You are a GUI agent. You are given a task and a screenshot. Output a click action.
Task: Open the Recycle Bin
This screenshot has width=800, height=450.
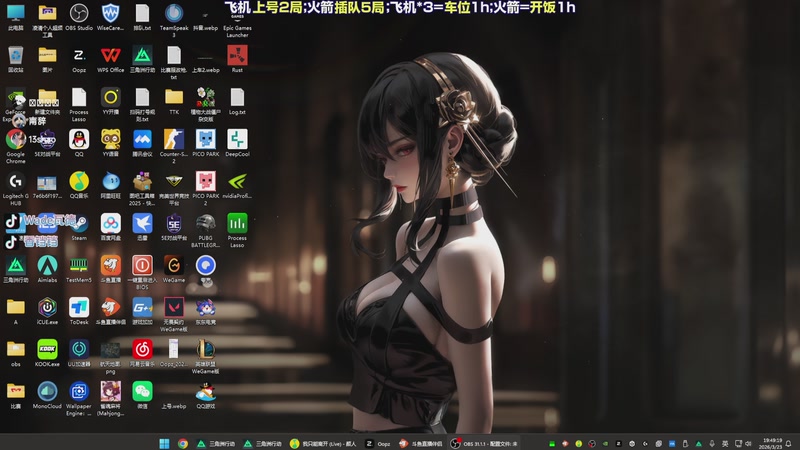tap(16, 59)
